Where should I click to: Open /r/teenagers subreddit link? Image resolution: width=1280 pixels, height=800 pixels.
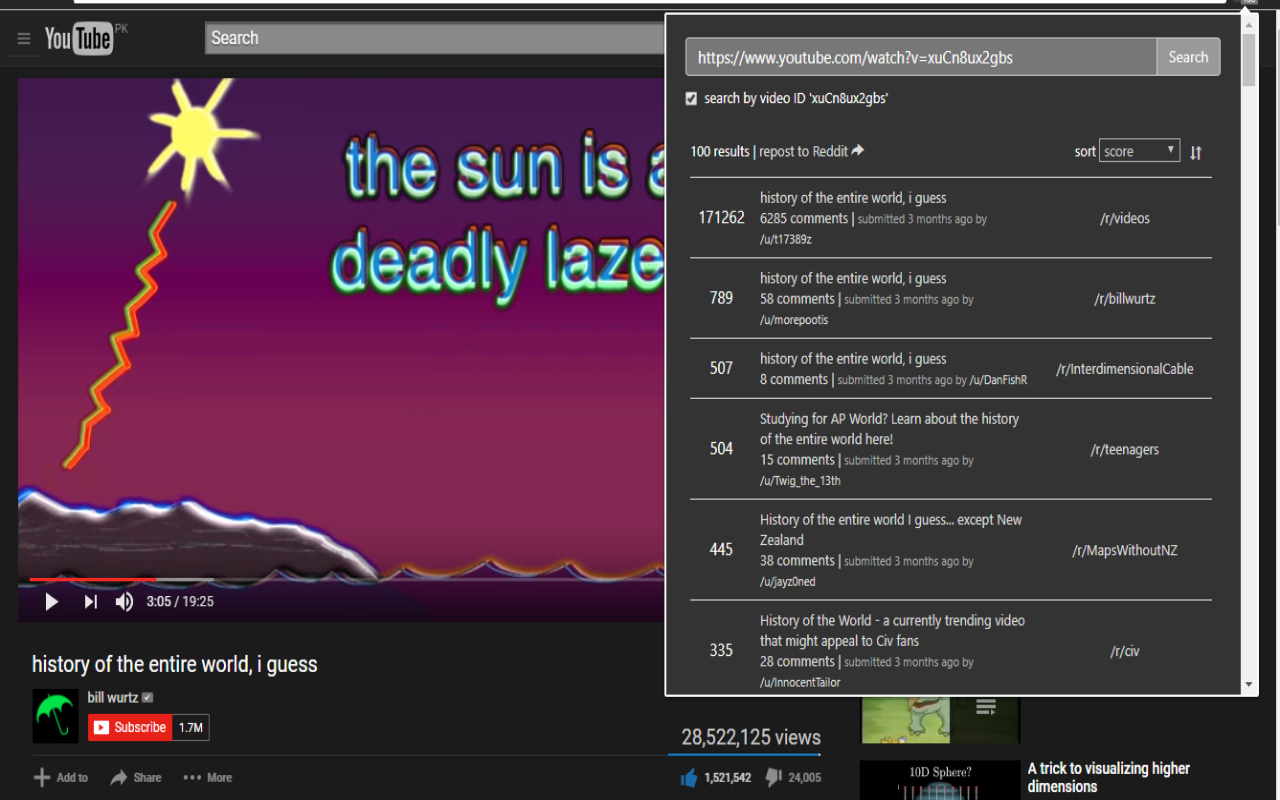tap(1125, 449)
